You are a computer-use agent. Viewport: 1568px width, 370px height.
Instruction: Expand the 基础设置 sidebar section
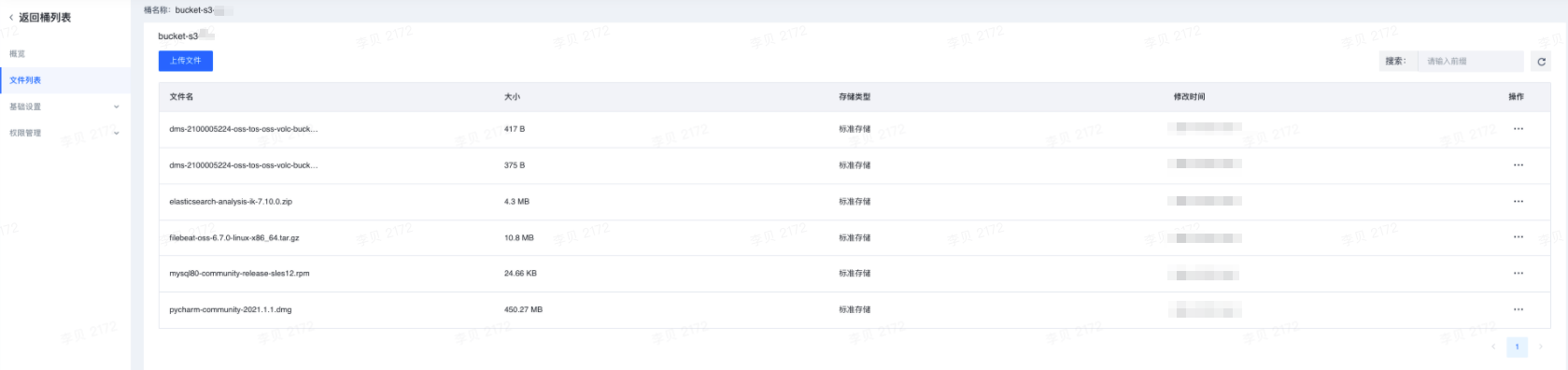click(x=65, y=107)
